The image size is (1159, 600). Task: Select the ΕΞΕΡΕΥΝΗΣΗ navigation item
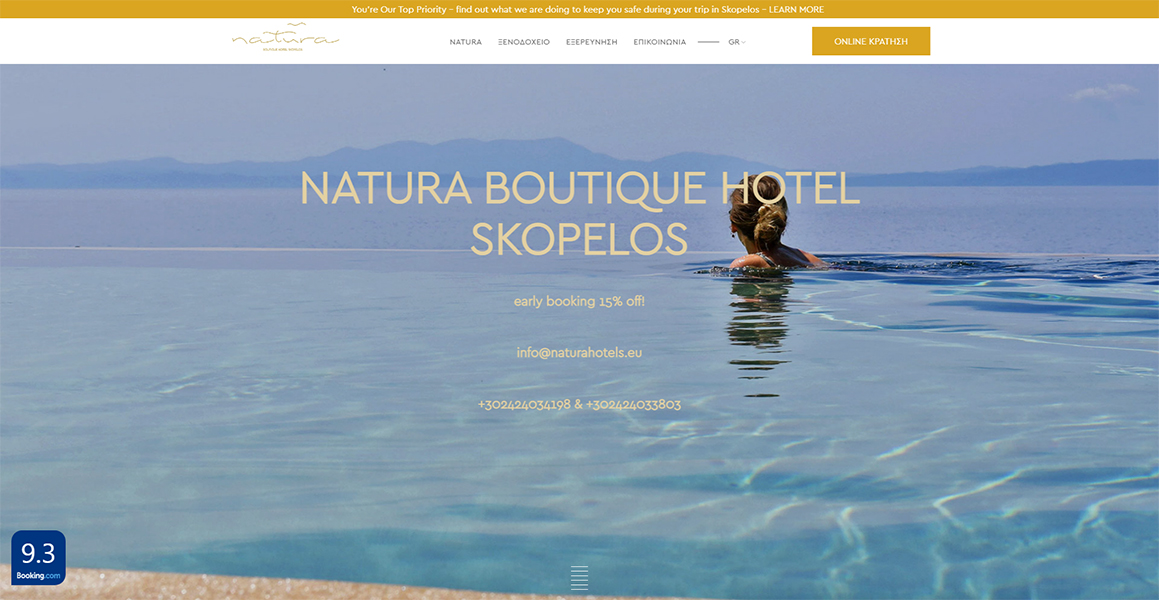(x=591, y=42)
